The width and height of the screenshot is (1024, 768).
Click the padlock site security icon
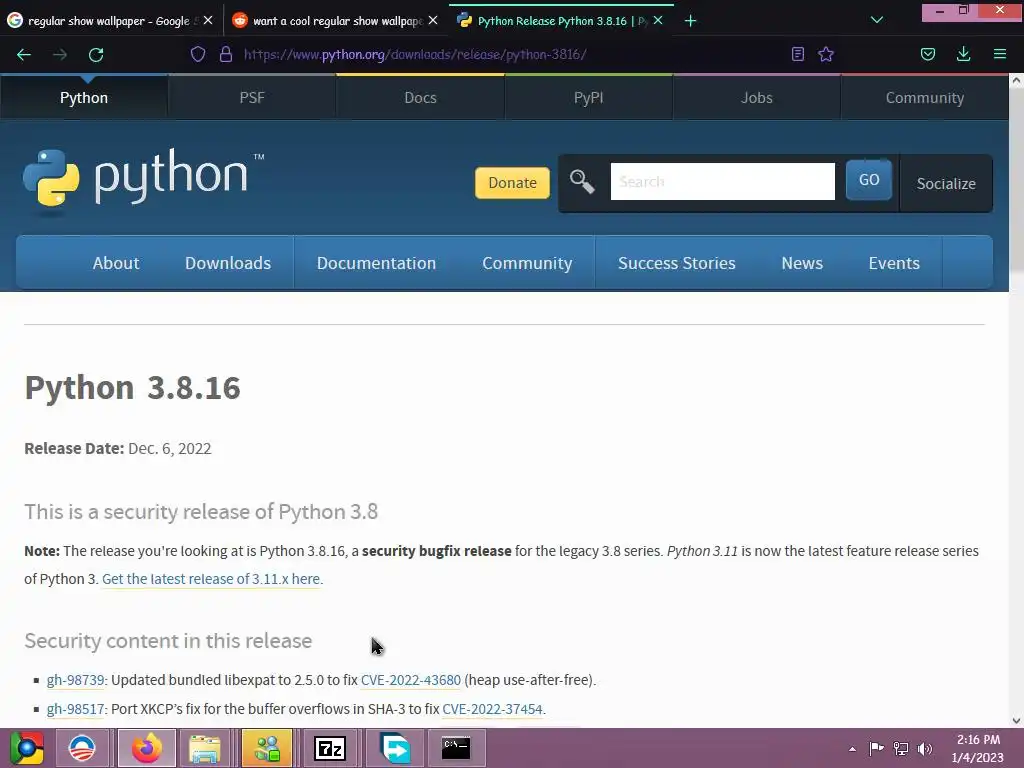click(x=226, y=54)
